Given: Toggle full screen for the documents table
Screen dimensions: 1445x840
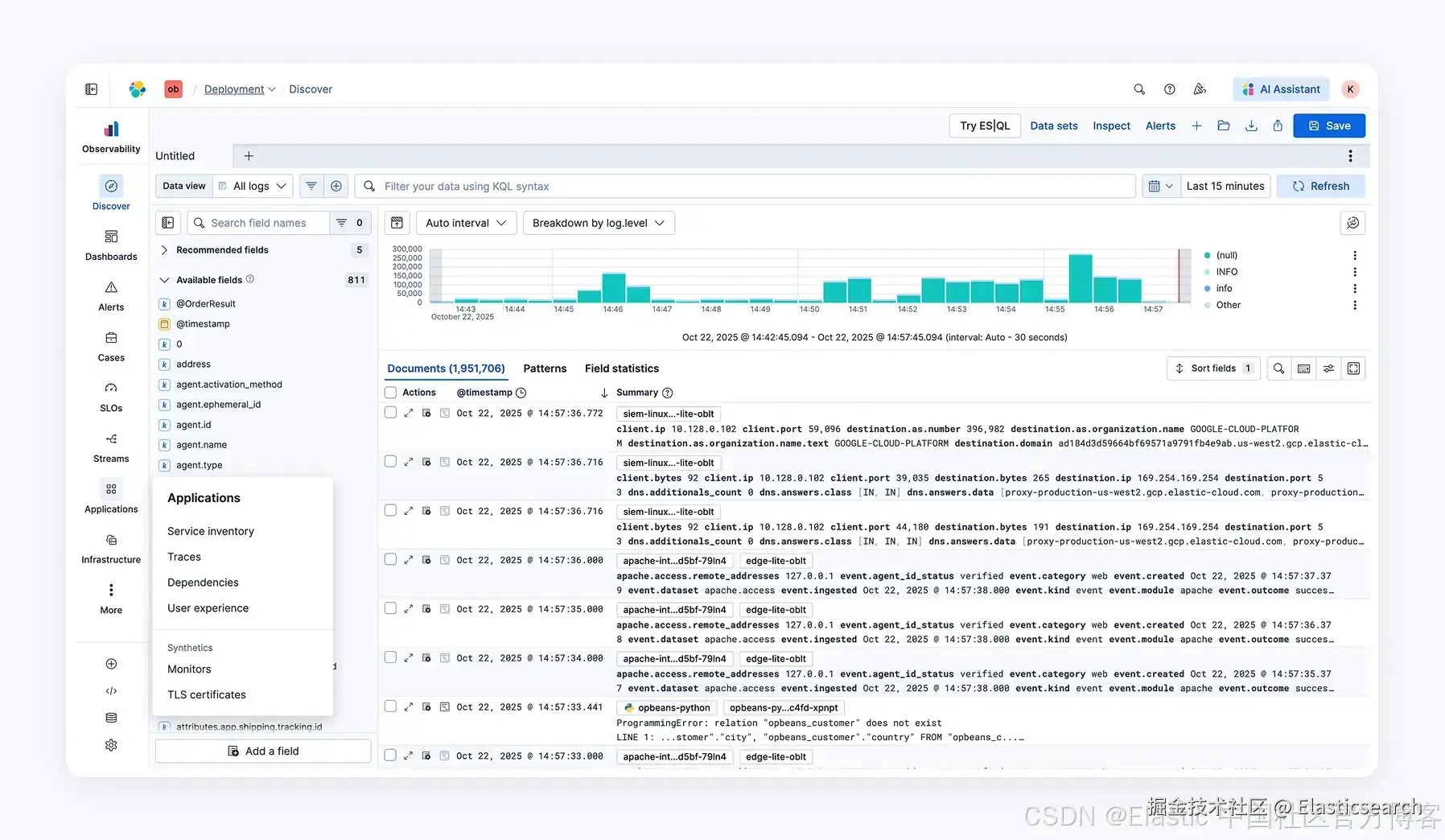Looking at the screenshot, I should click(x=1354, y=369).
